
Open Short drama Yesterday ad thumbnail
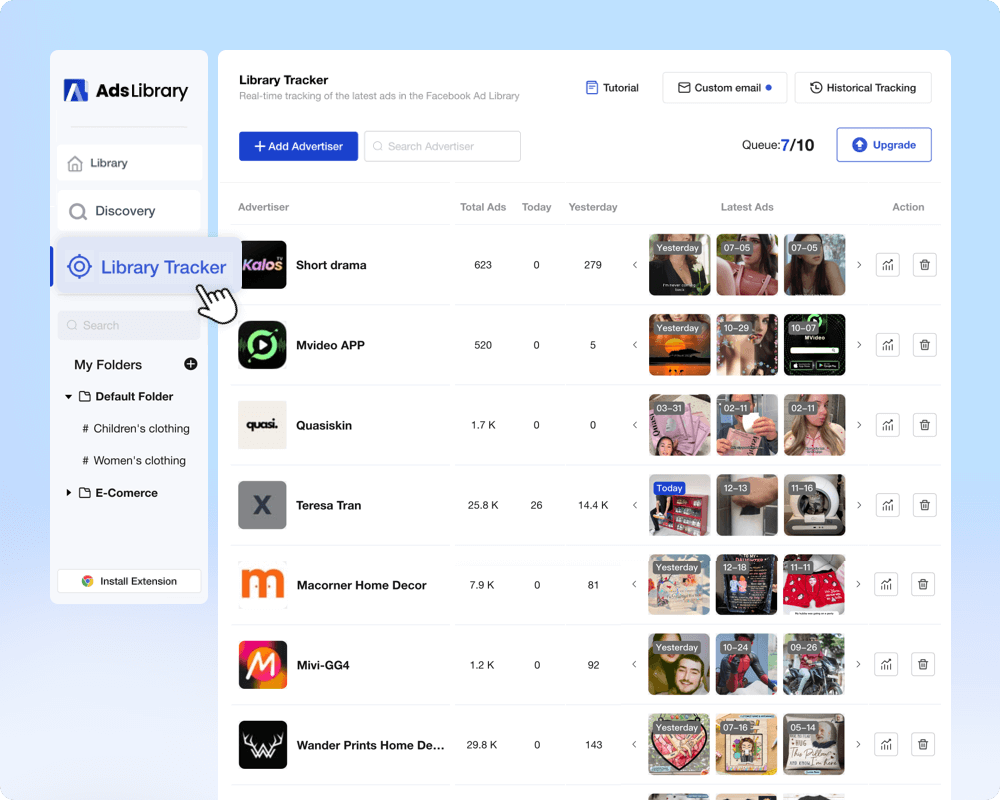(679, 265)
